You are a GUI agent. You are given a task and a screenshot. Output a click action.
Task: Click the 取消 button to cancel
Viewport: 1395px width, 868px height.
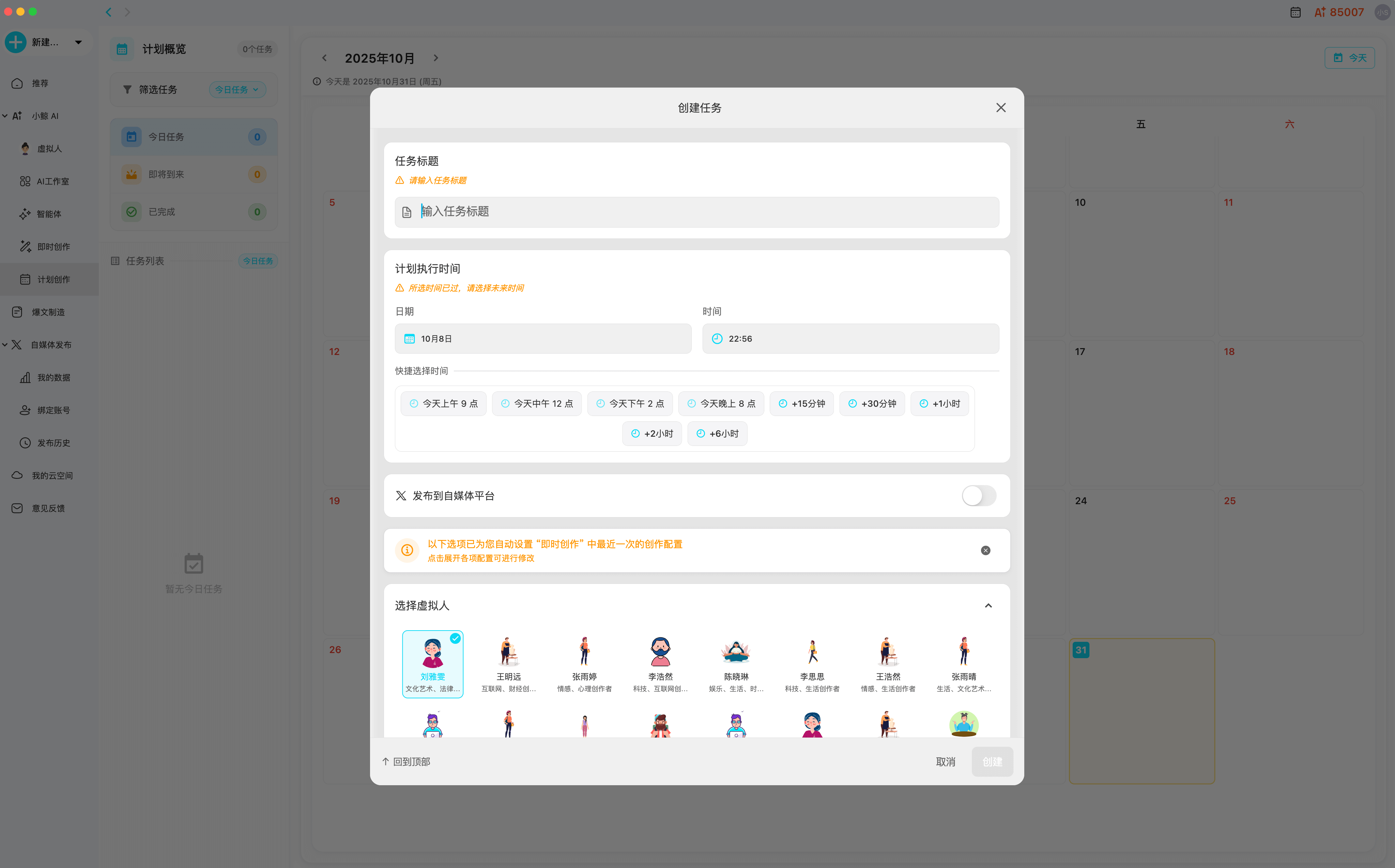[x=946, y=761]
